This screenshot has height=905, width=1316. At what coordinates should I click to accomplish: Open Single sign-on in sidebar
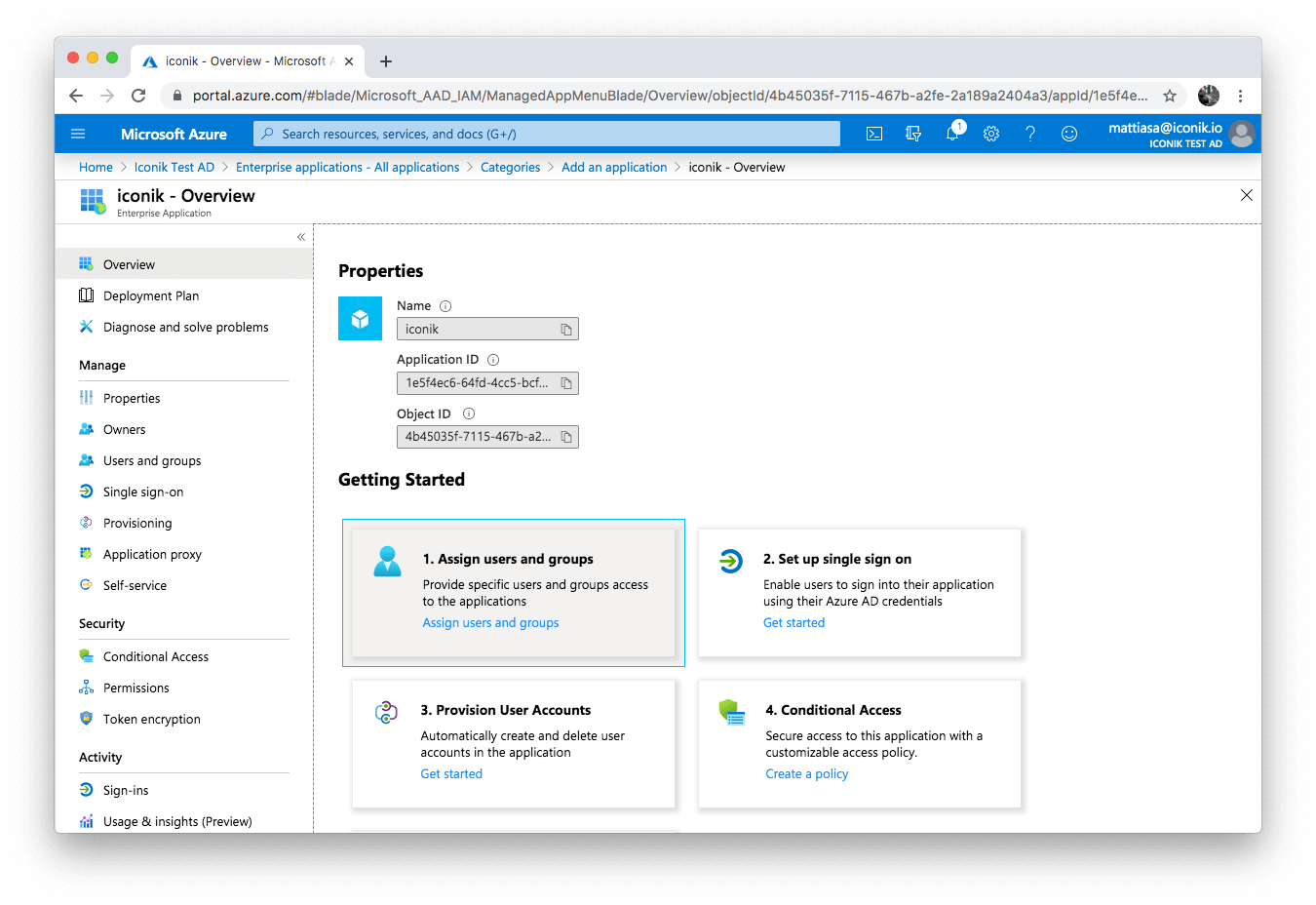[x=143, y=492]
